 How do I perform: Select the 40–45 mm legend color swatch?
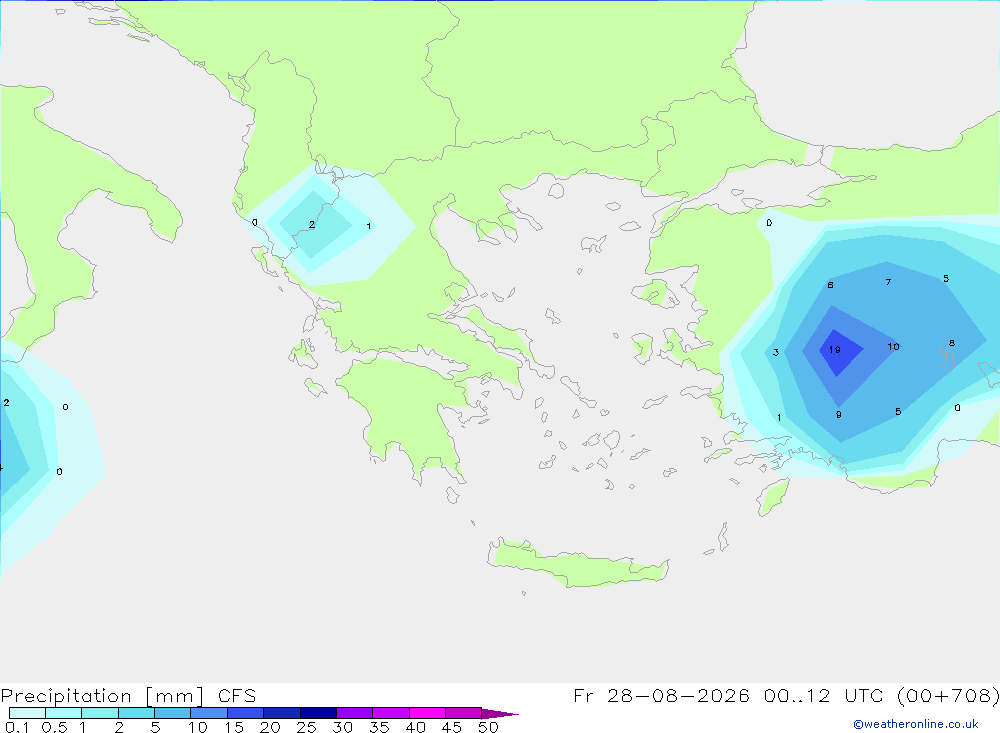[x=427, y=713]
